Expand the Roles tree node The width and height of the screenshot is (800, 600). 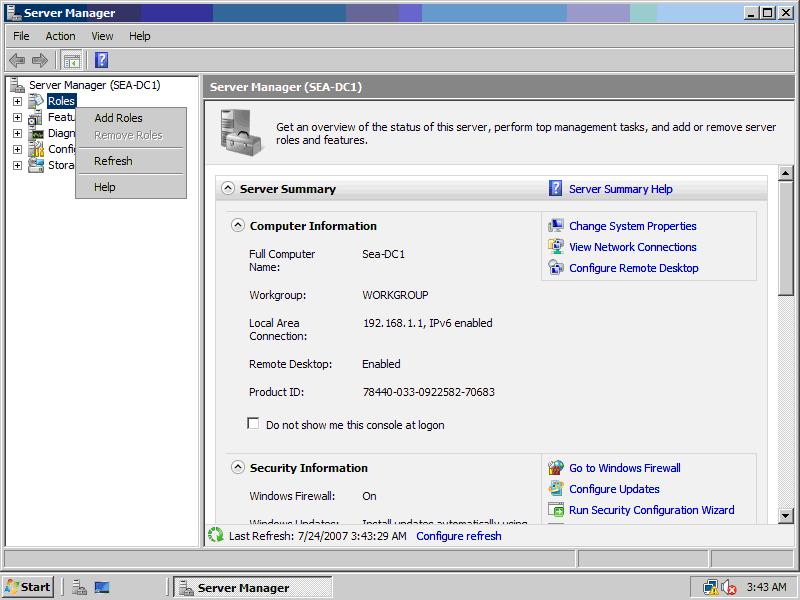[x=17, y=101]
